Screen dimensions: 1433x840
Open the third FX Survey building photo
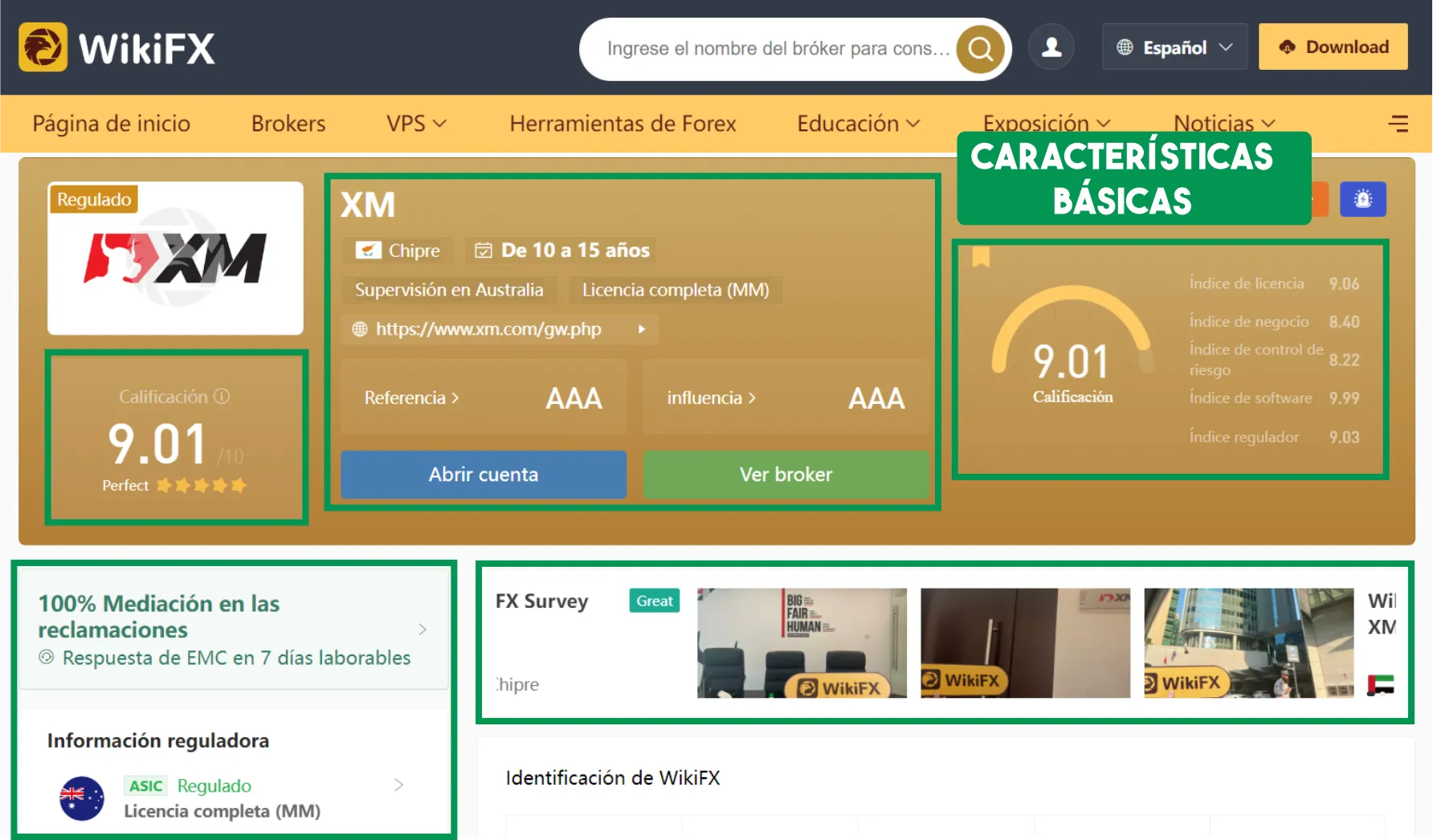1248,643
